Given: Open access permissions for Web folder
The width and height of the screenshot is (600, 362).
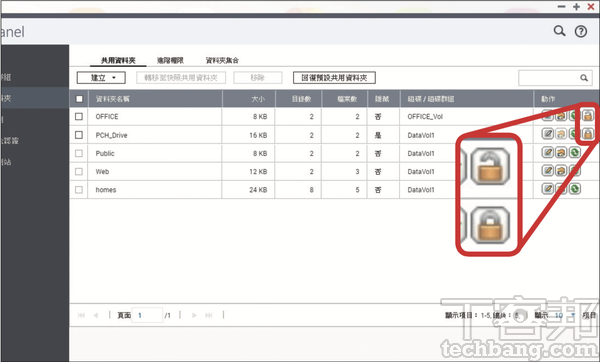Looking at the screenshot, I should pyautogui.click(x=561, y=170).
